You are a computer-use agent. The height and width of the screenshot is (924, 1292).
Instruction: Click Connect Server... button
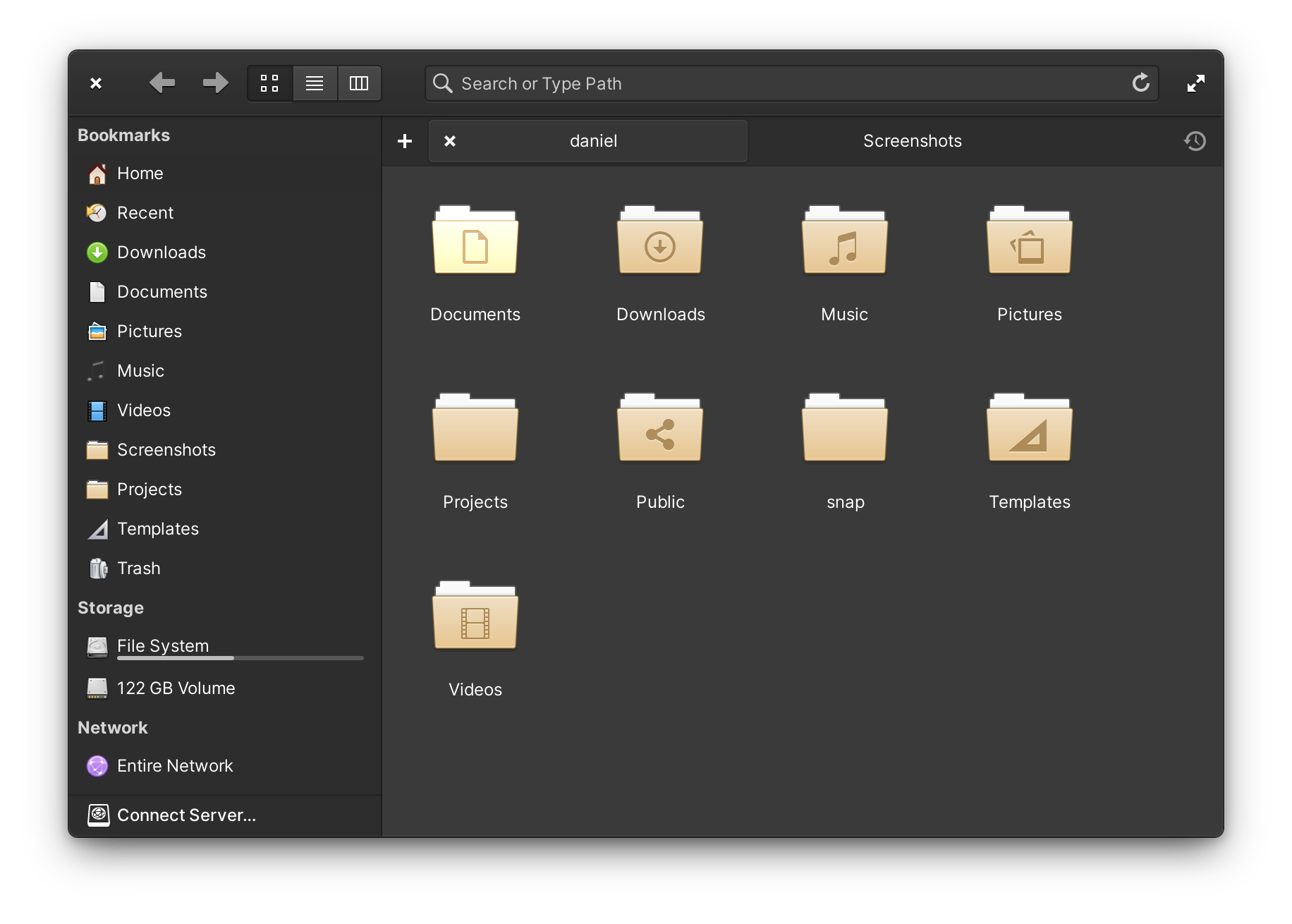(224, 815)
